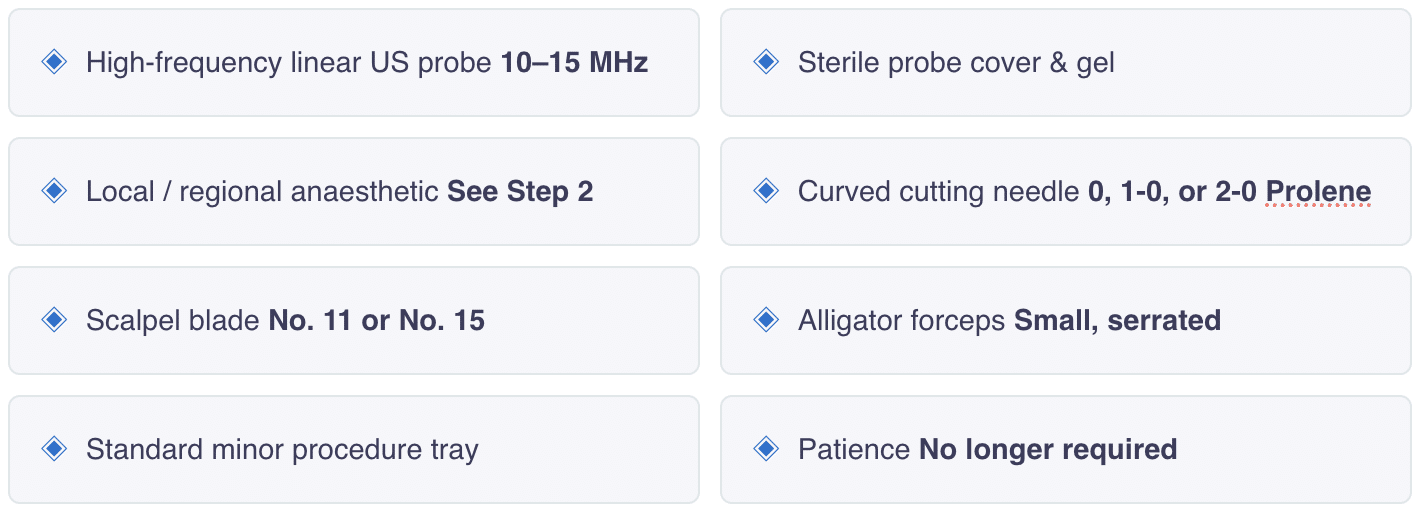
Task: Click the 'Small, serrated' forceps description
Action: (x=1117, y=320)
